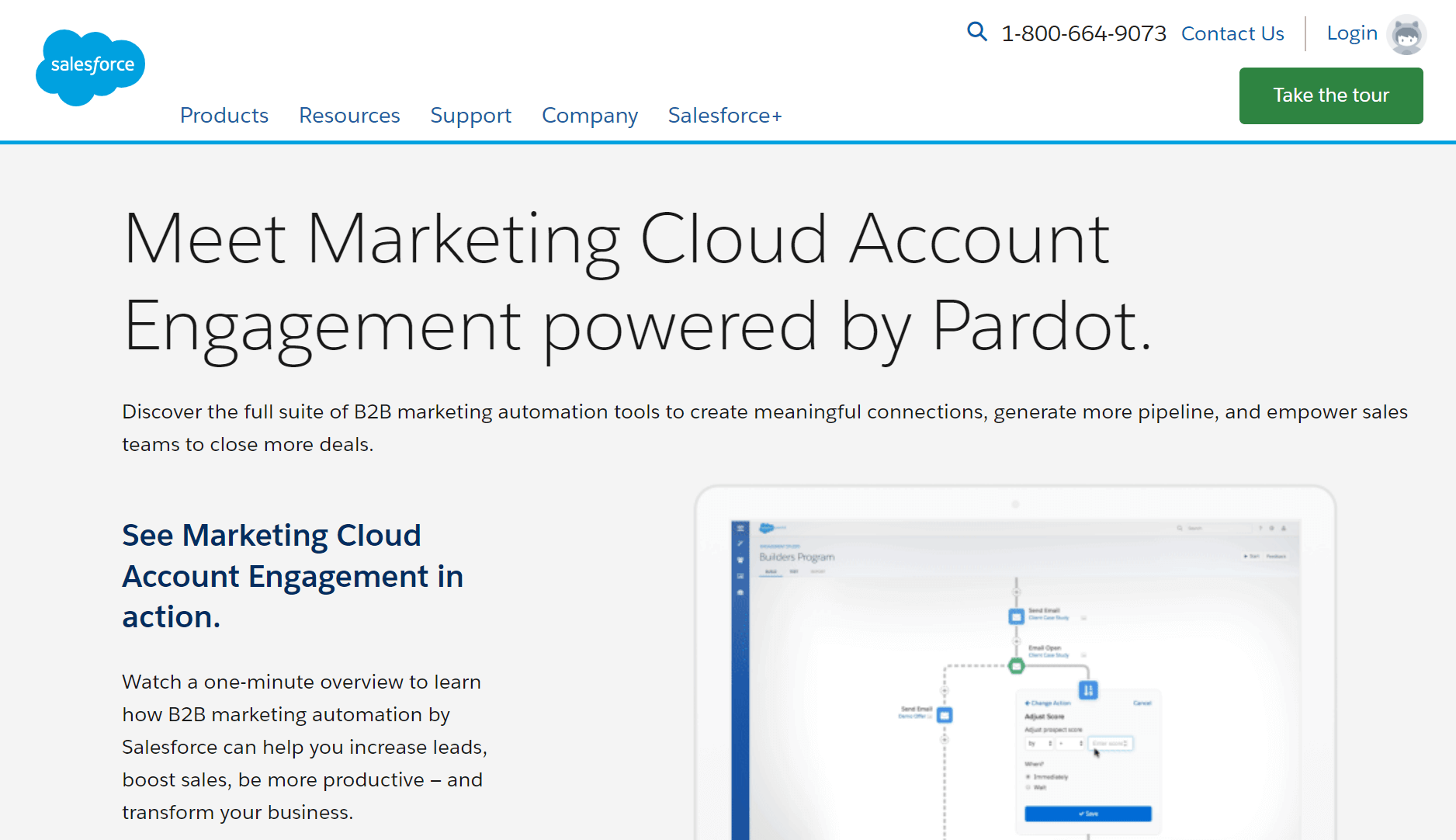Select the Immediately radio button

(1028, 777)
